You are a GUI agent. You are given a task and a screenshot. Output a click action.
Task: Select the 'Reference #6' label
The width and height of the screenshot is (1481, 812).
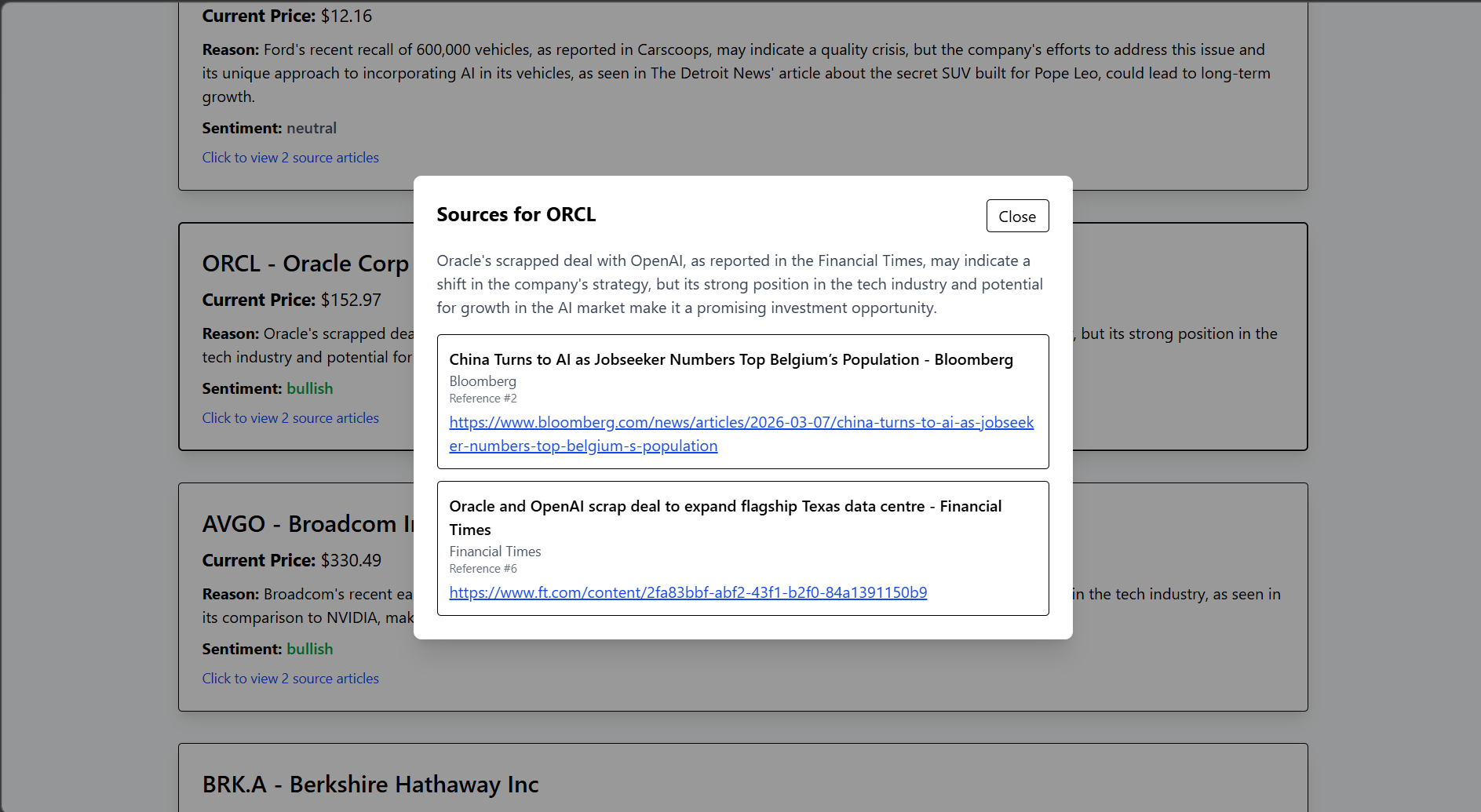[x=483, y=569]
